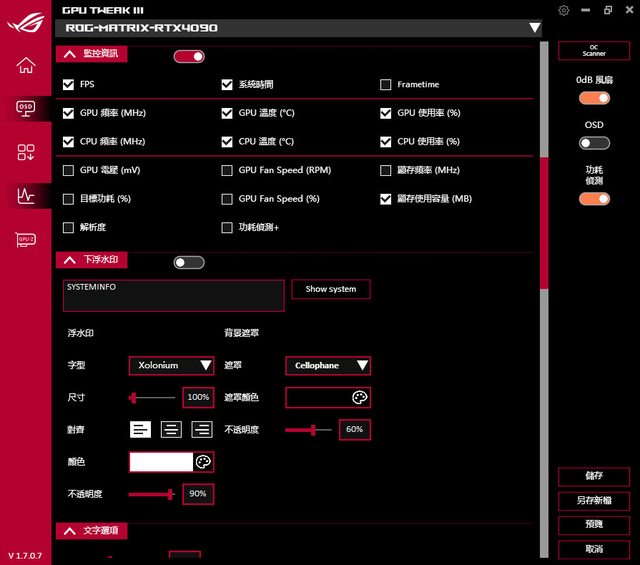
Task: Open the Home page in sidebar
Action: point(26,66)
